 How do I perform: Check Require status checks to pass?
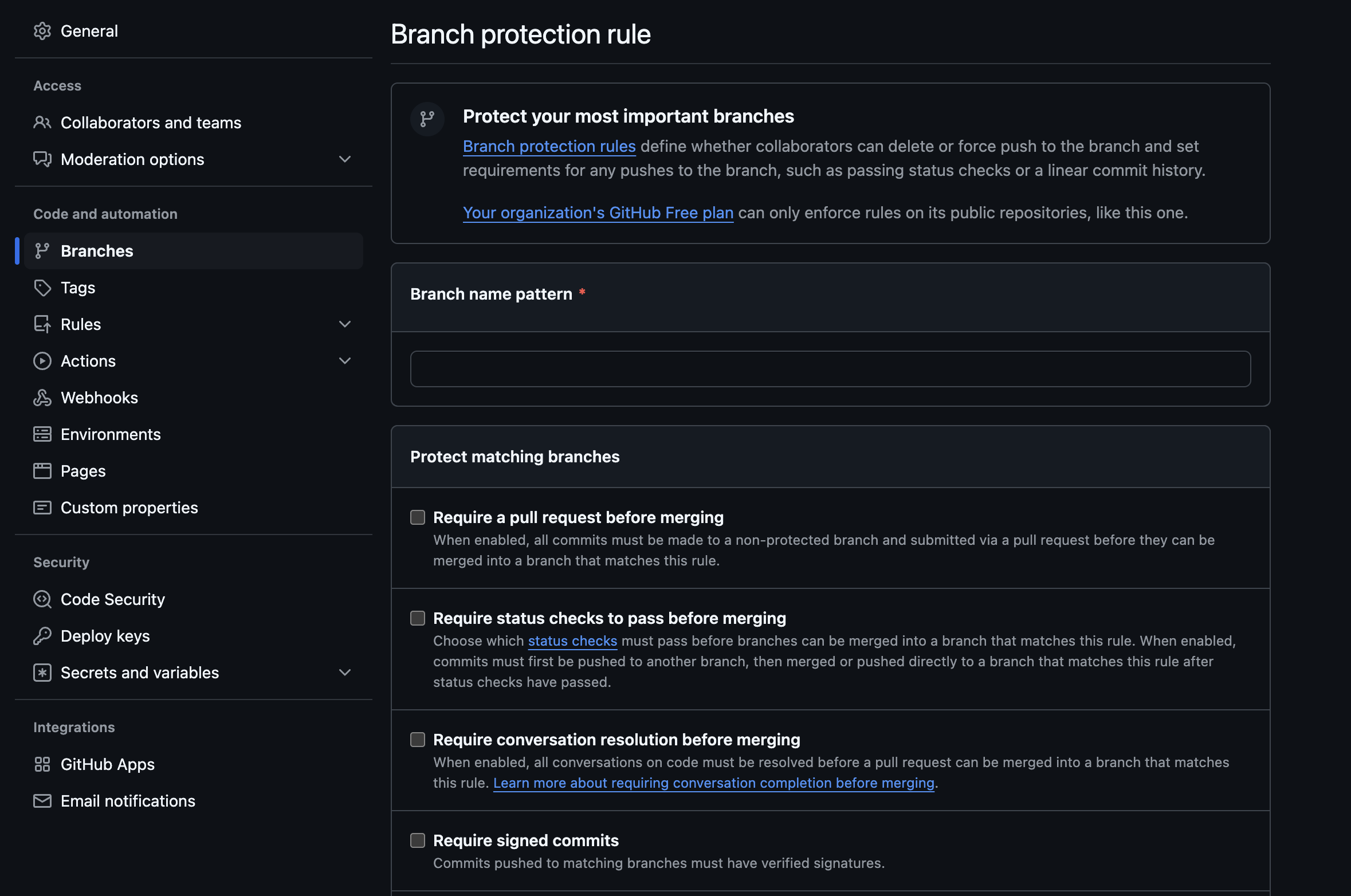[418, 618]
